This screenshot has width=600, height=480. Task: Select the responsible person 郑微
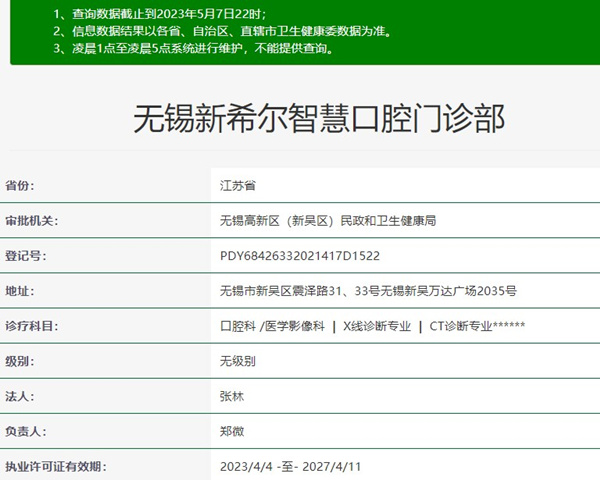coord(232,432)
